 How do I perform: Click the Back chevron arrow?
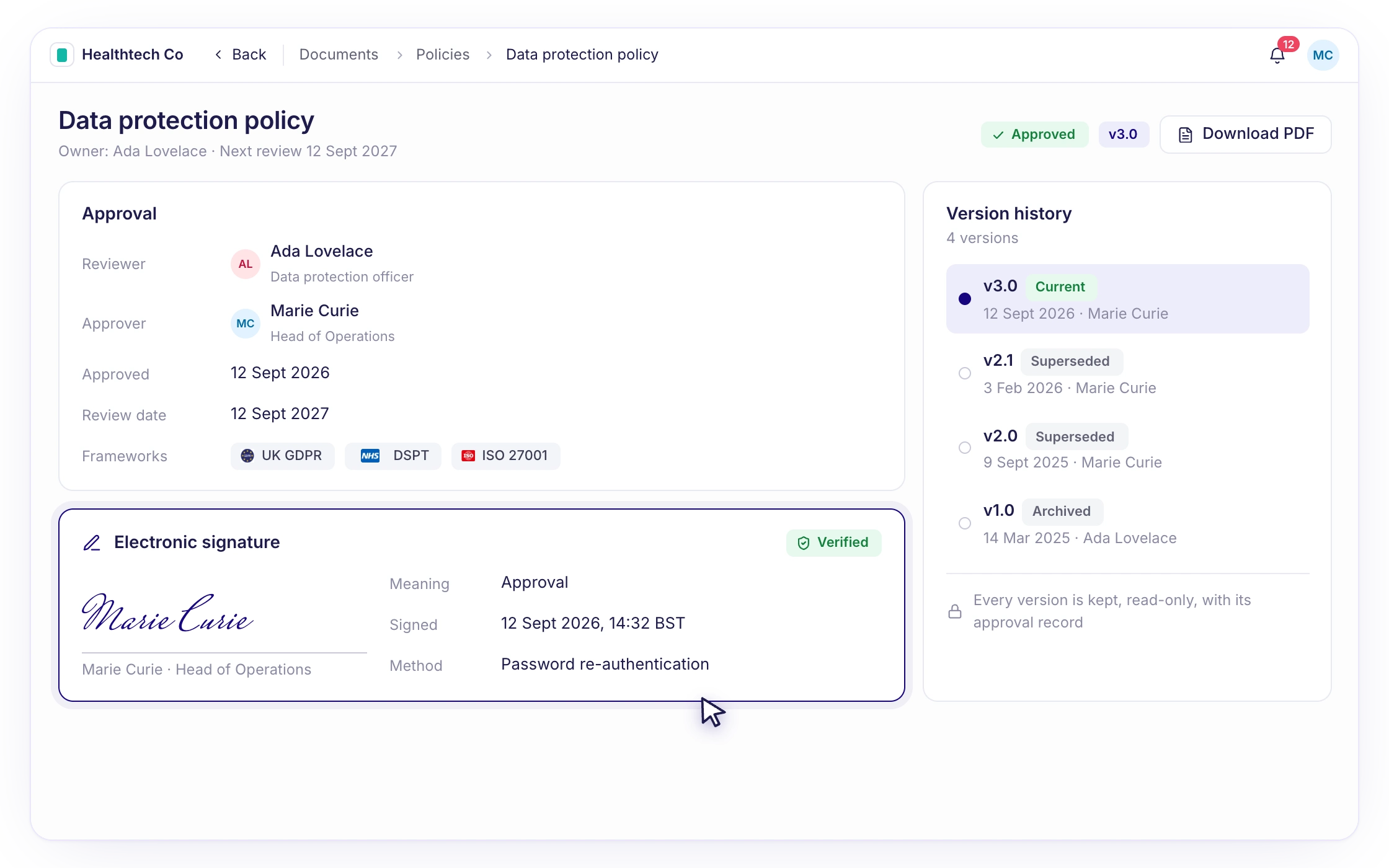(218, 55)
